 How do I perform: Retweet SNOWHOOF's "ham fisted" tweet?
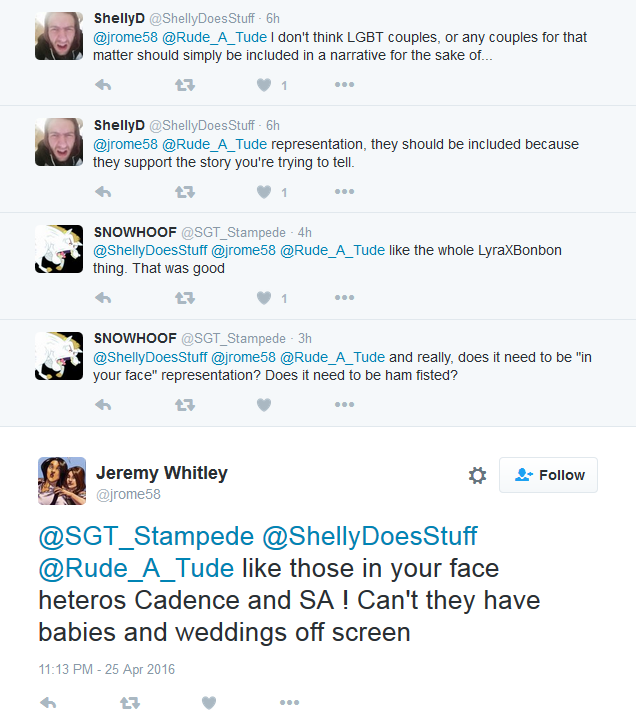pyautogui.click(x=184, y=404)
